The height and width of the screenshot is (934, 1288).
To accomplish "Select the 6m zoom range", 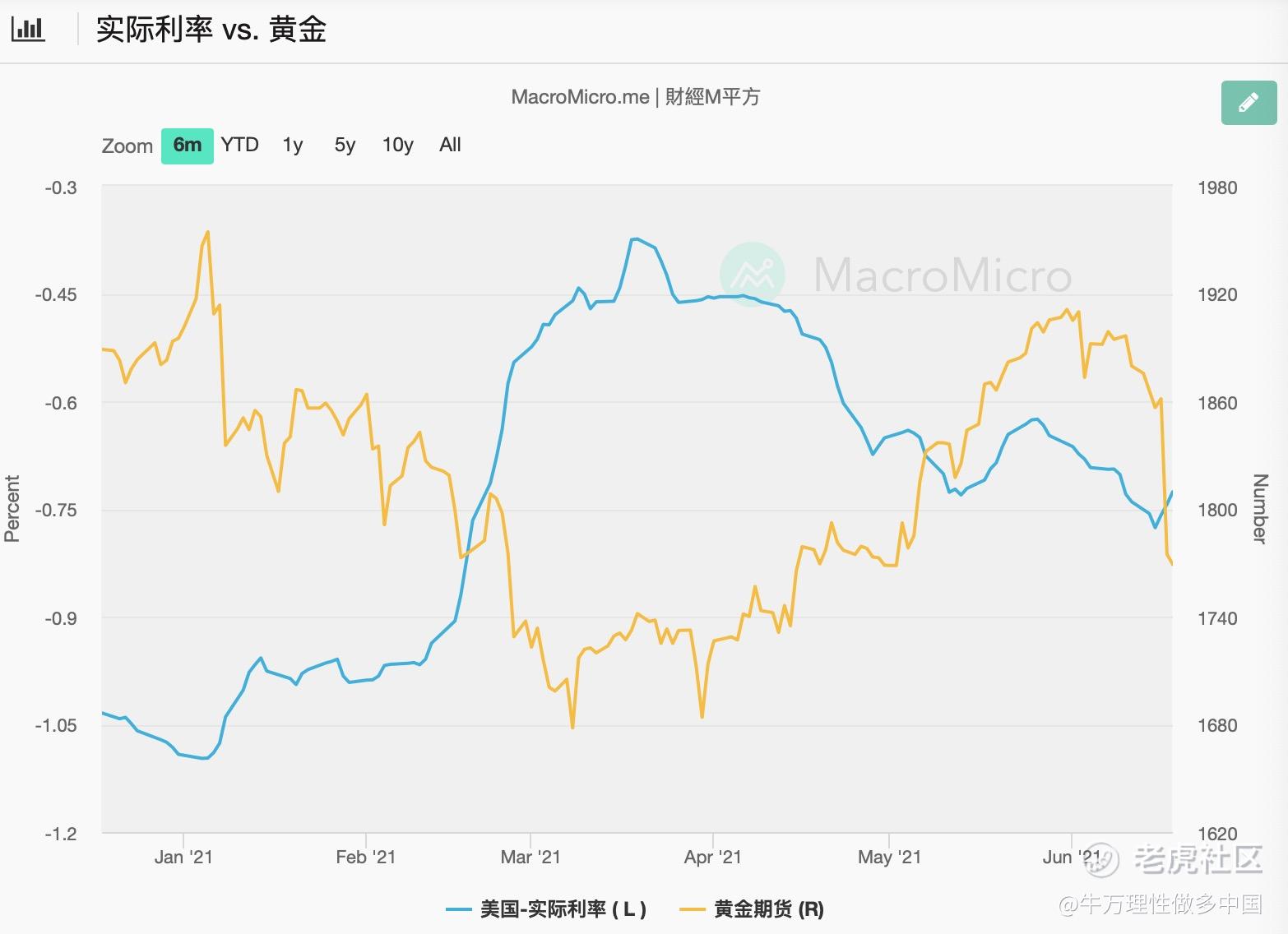I will (x=187, y=146).
